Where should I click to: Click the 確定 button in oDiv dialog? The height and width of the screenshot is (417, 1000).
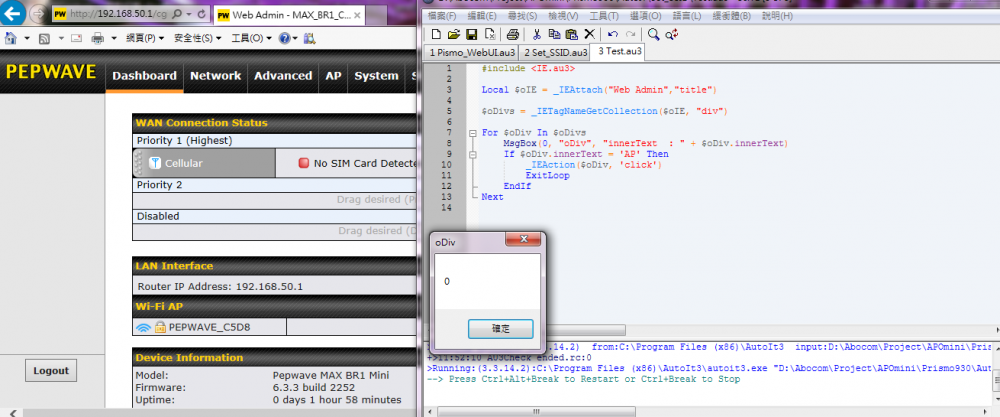point(500,329)
